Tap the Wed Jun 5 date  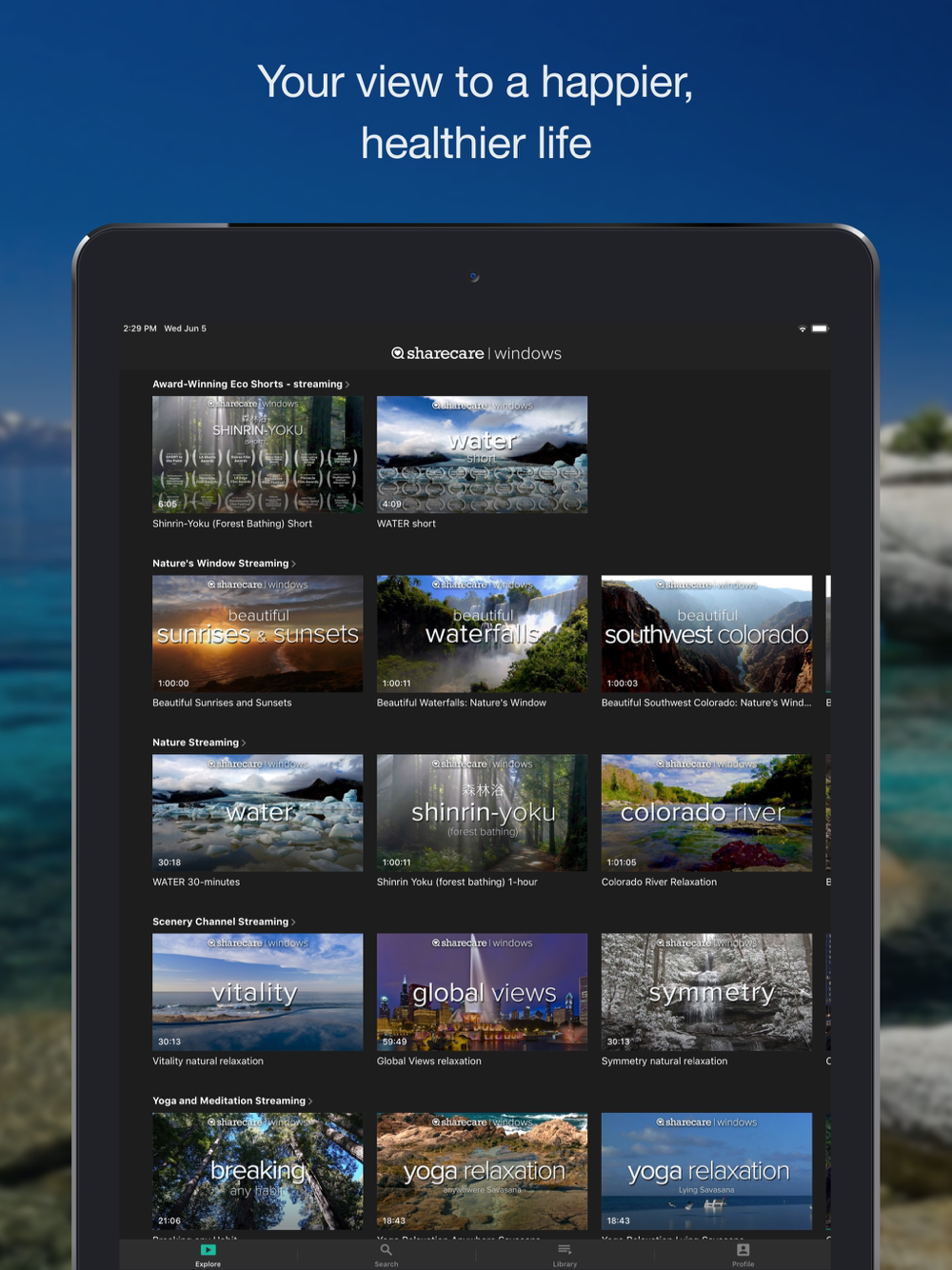coord(185,328)
